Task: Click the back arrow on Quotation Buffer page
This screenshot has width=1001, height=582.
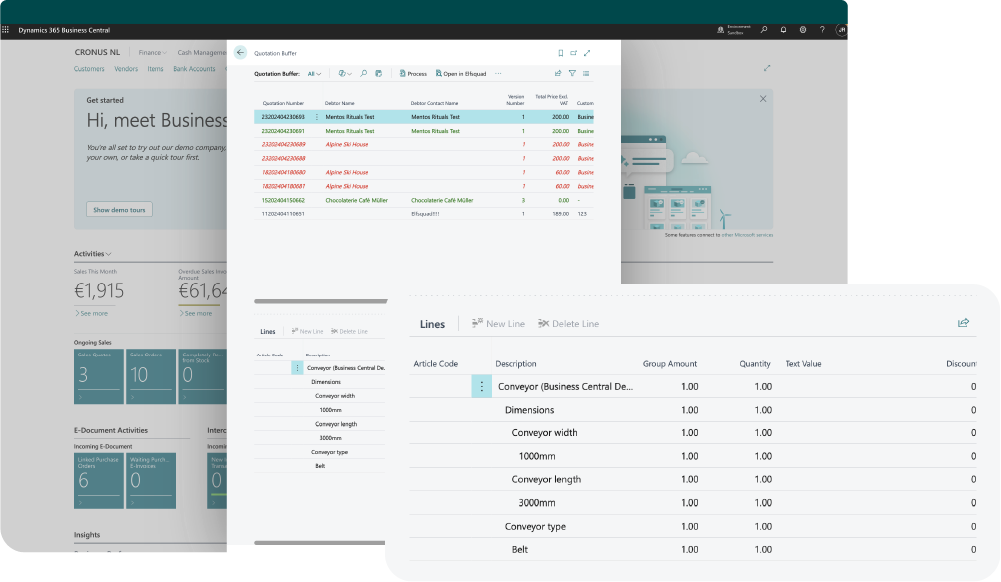Action: pos(241,52)
